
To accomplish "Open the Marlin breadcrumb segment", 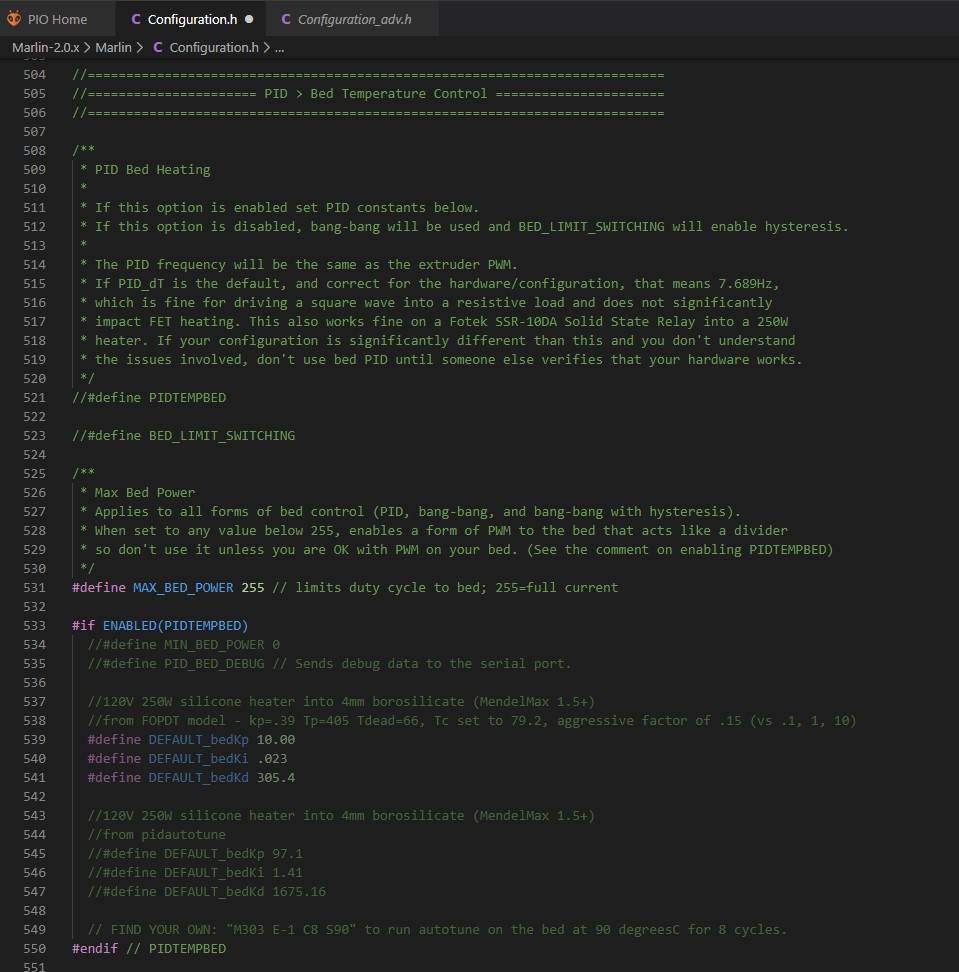I will click(113, 47).
